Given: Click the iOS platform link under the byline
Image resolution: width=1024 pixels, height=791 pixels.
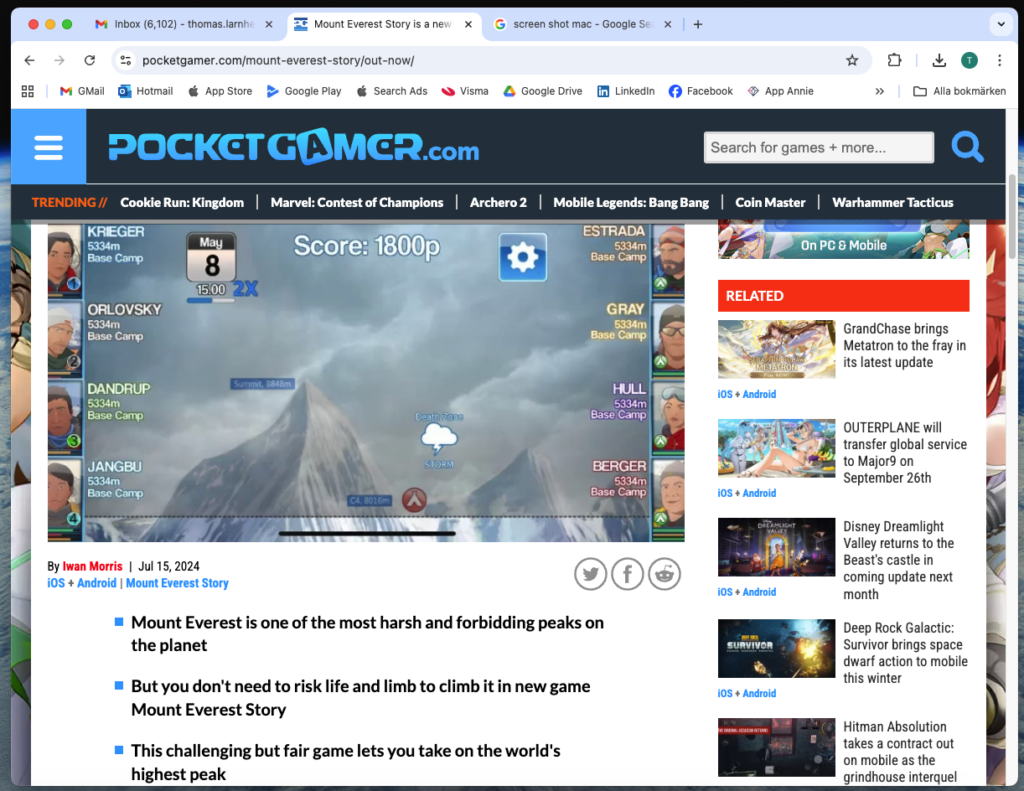Looking at the screenshot, I should pos(56,583).
